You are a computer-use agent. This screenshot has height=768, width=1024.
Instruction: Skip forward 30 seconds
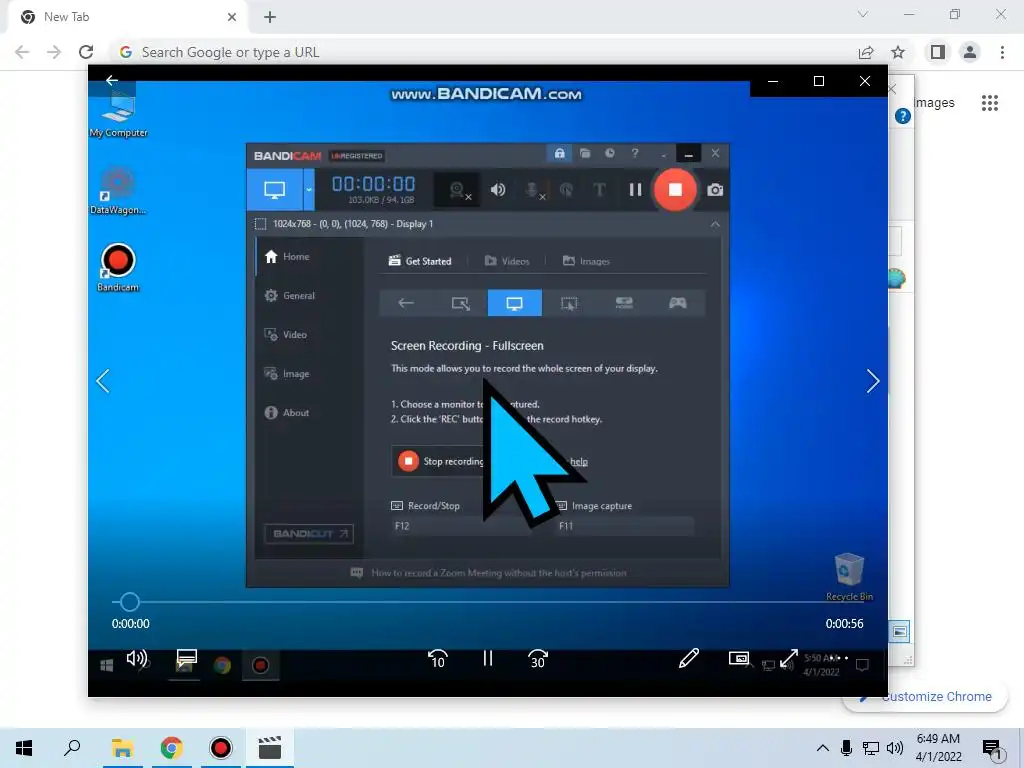pyautogui.click(x=537, y=659)
